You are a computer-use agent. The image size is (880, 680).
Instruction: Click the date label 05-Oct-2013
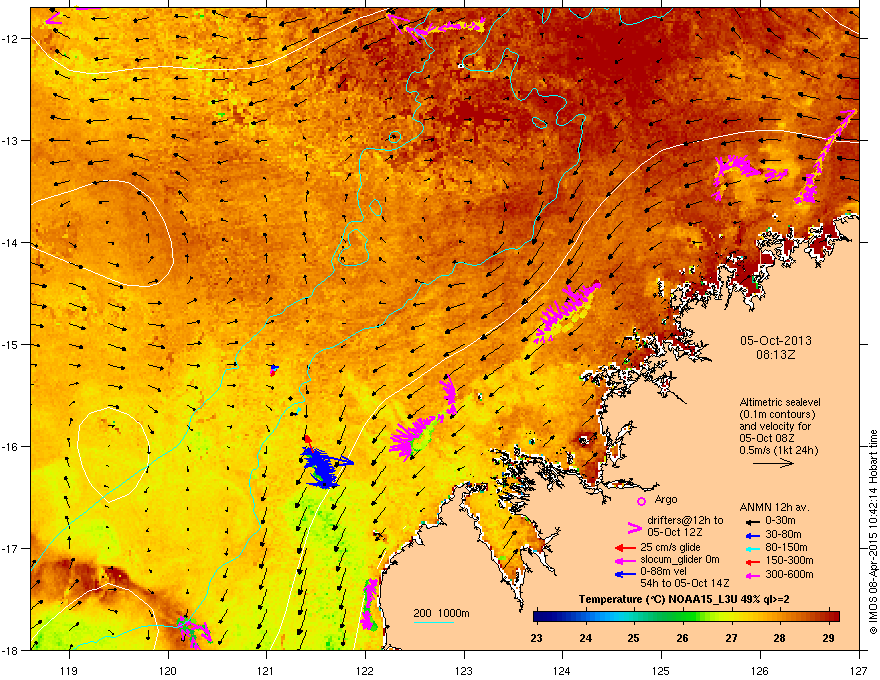pyautogui.click(x=776, y=341)
